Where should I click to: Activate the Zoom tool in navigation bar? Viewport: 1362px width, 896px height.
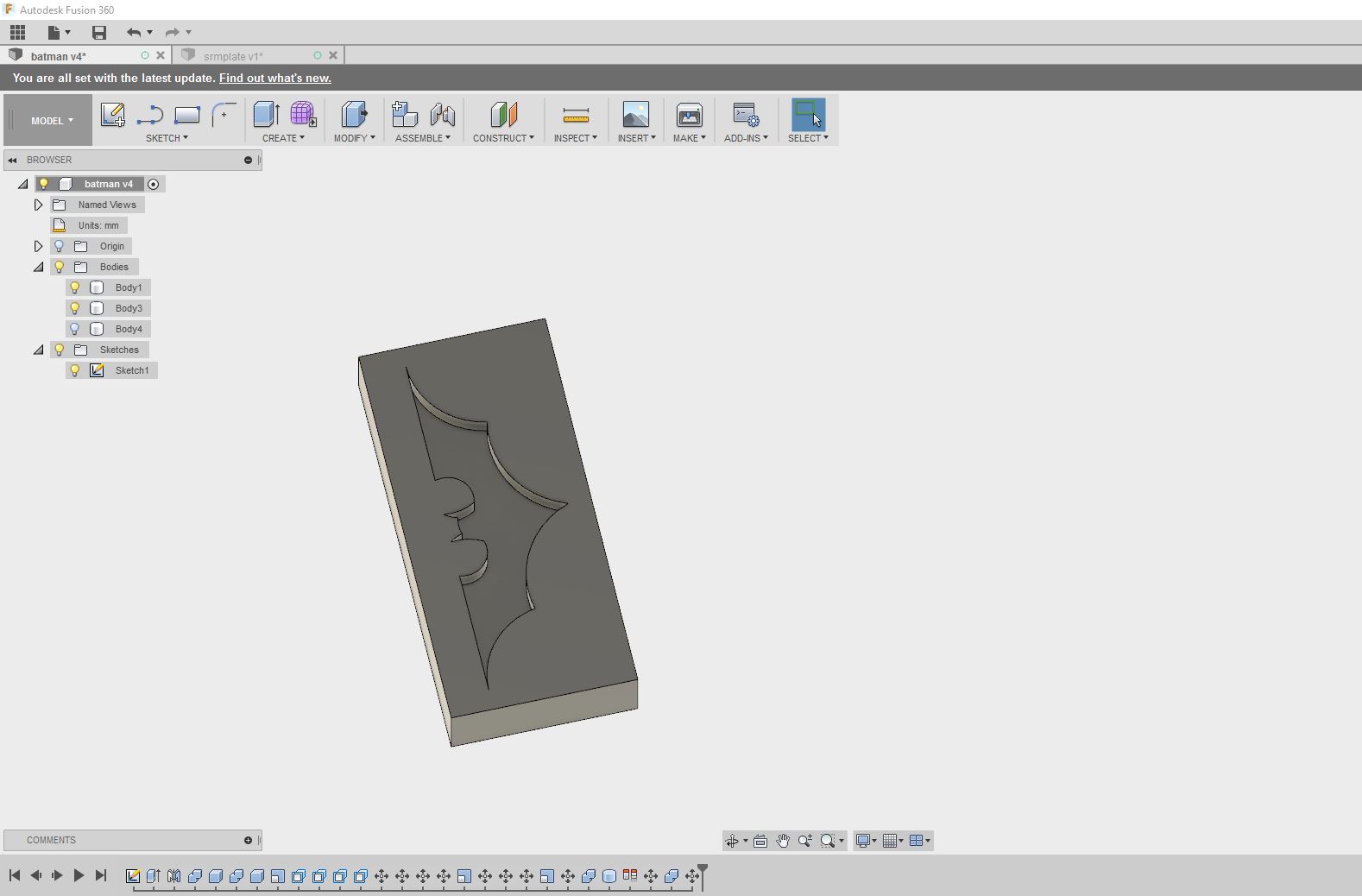click(x=805, y=841)
